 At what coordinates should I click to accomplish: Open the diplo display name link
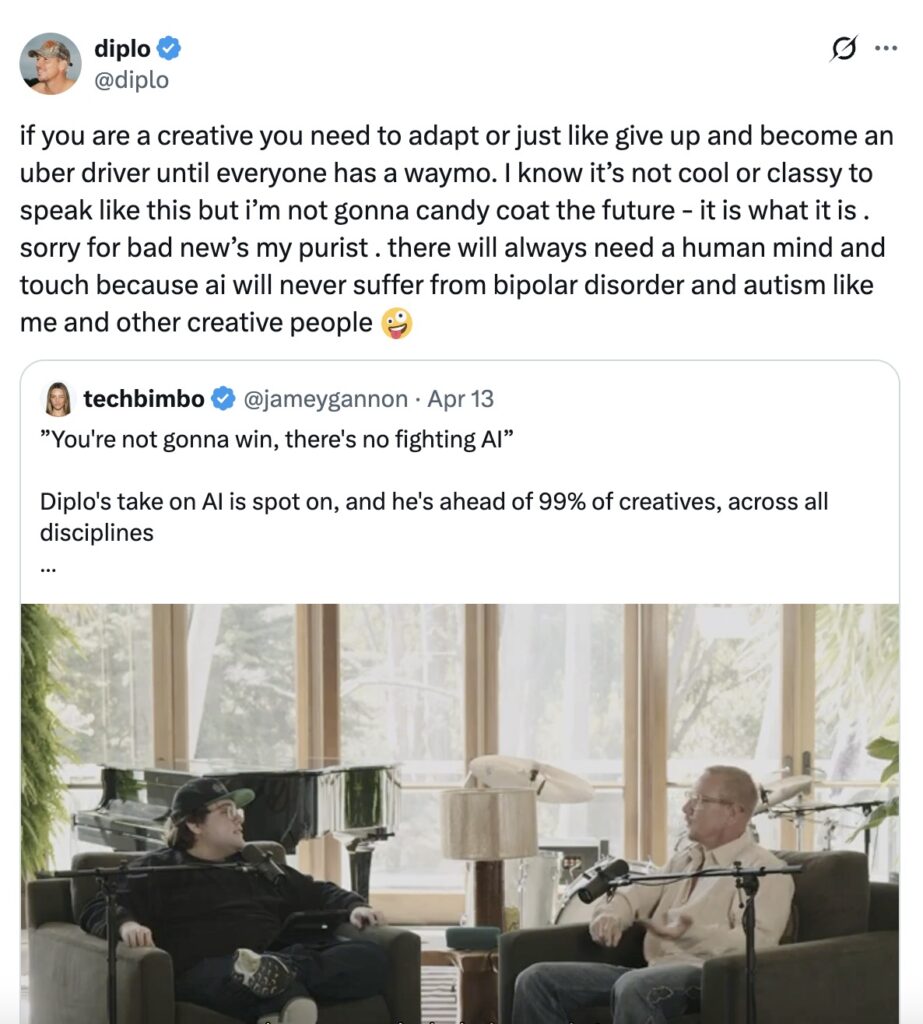coord(123,48)
